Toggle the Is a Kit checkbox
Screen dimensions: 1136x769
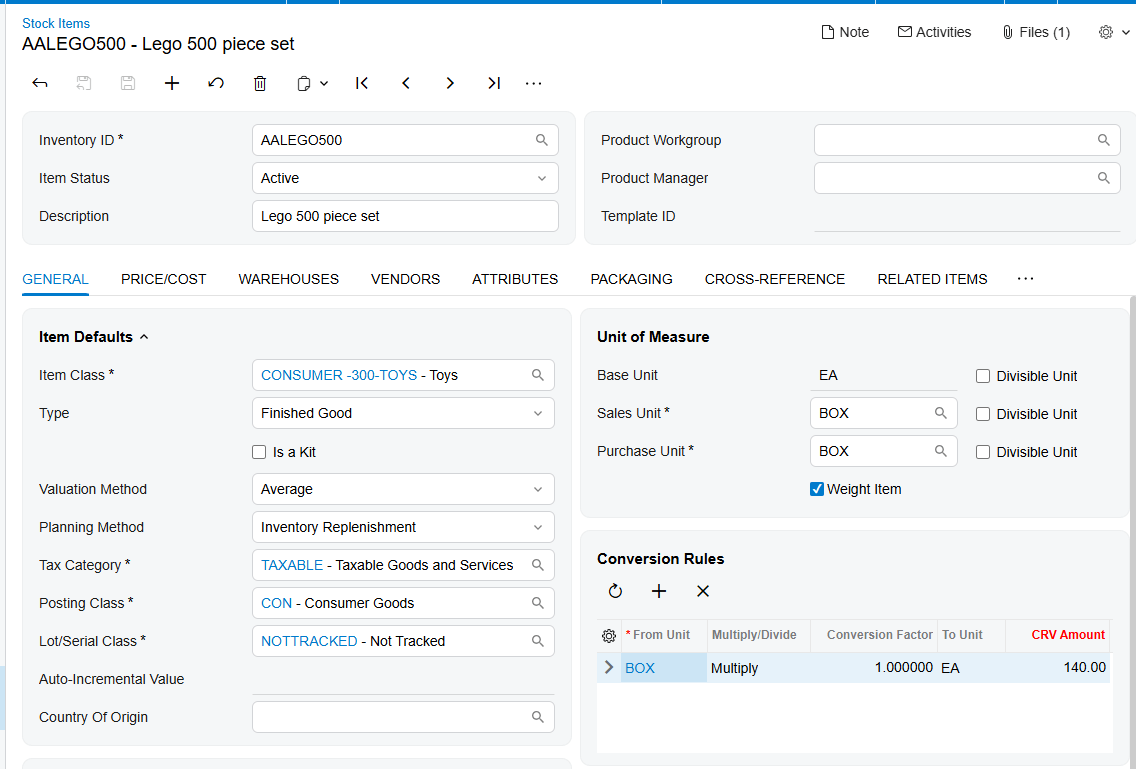[259, 452]
